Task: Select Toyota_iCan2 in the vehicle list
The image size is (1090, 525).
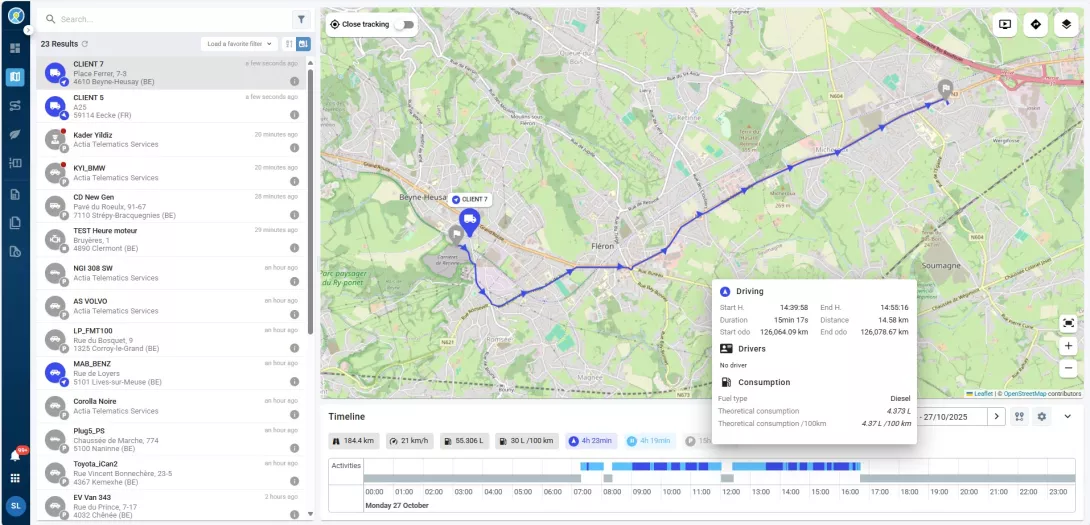Action: [x=170, y=473]
